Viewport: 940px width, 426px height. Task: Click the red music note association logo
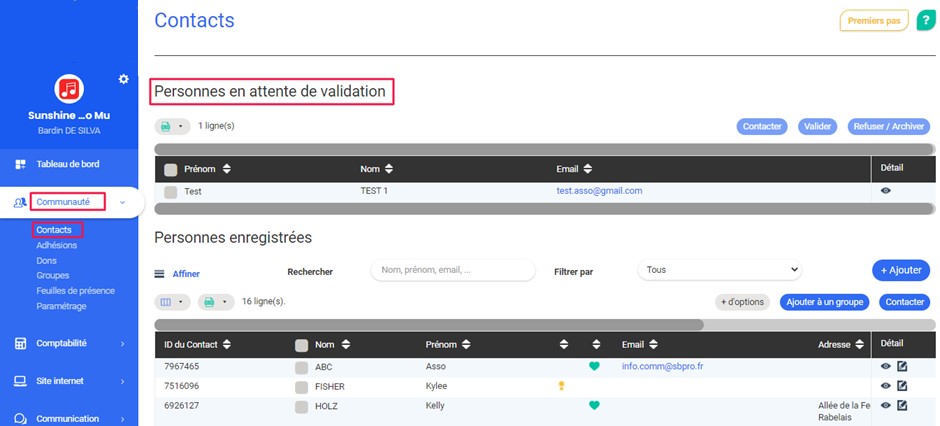[69, 89]
